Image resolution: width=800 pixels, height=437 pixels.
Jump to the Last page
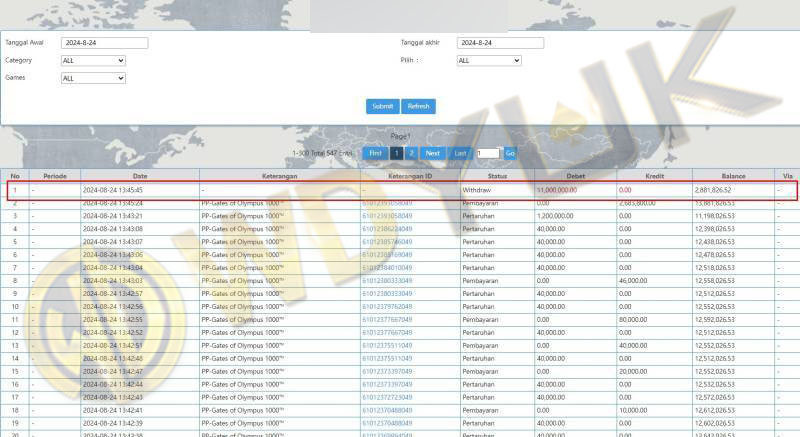(x=460, y=153)
